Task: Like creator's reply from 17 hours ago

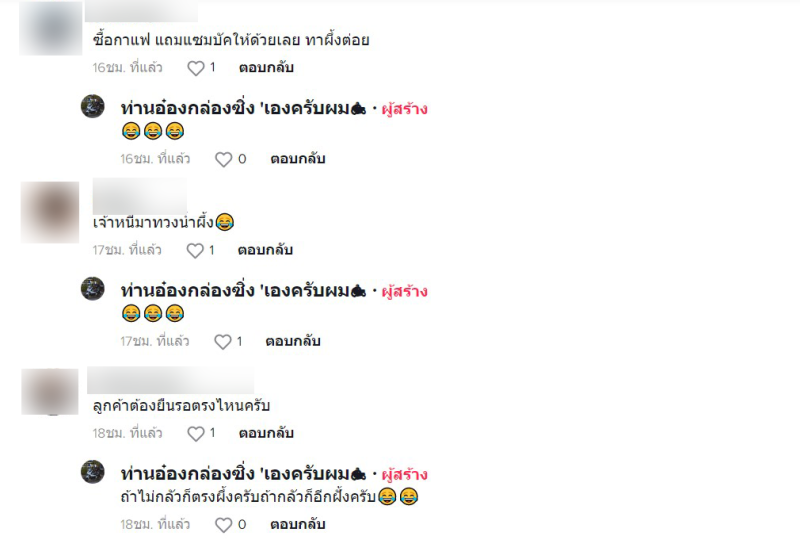Action: [222, 341]
